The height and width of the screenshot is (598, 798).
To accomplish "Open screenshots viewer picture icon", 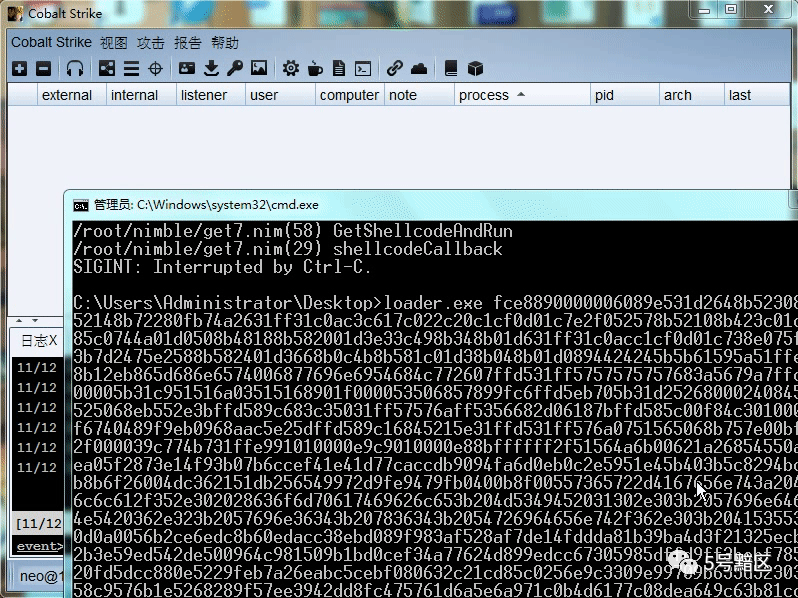I will tap(259, 68).
